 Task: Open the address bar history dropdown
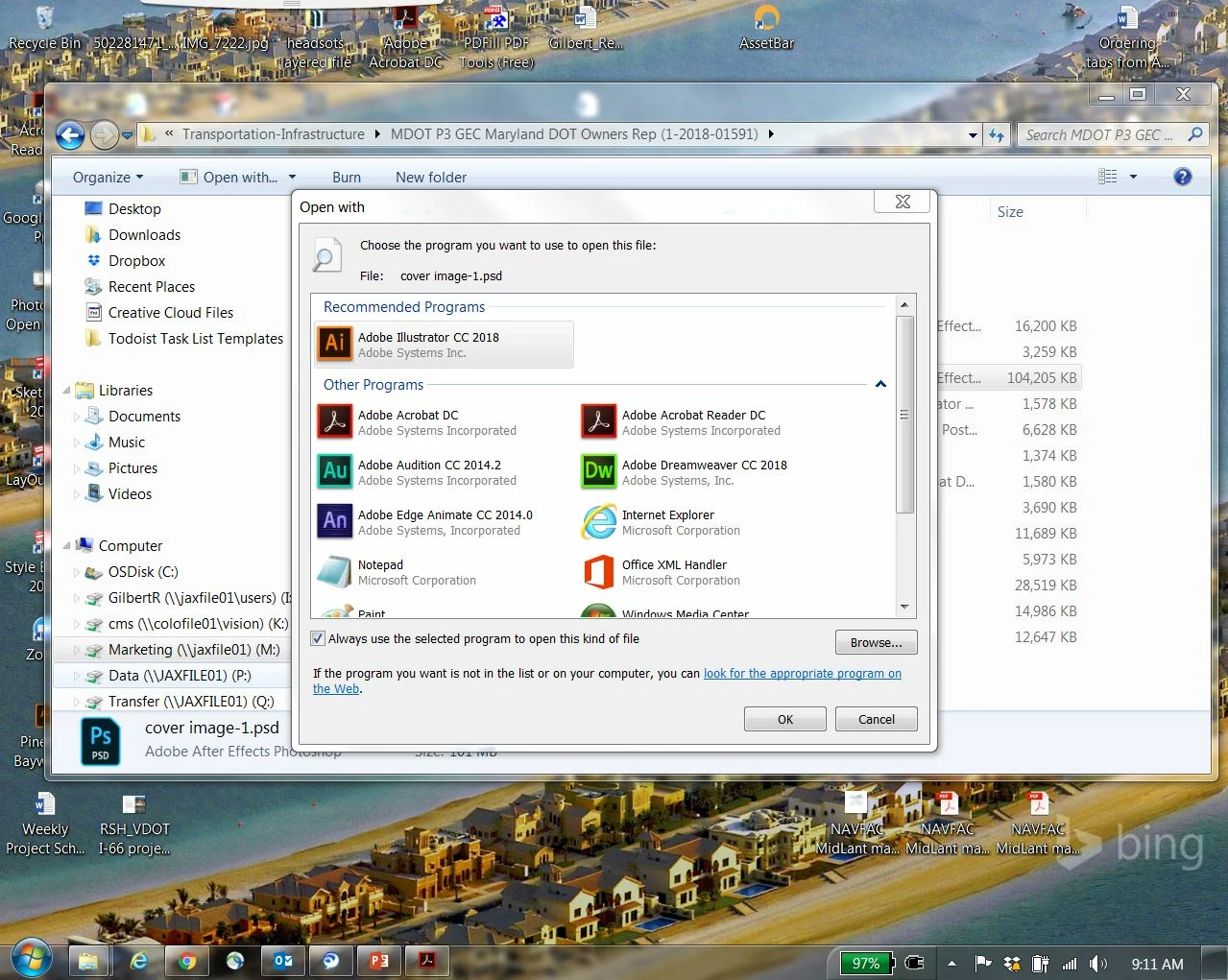(x=973, y=135)
